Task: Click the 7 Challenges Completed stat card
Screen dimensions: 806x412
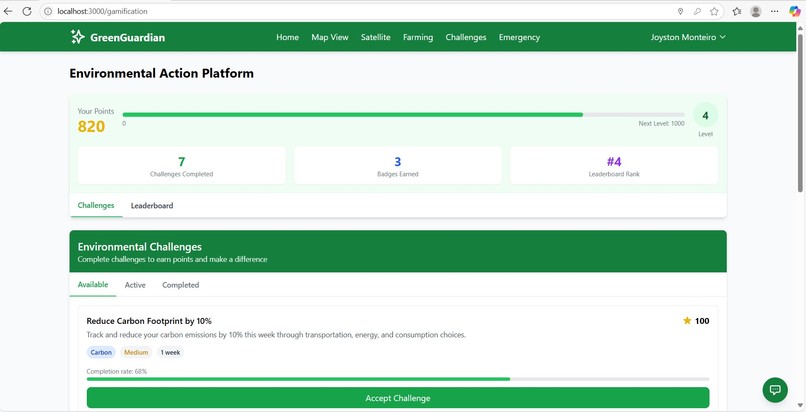Action: coord(181,165)
